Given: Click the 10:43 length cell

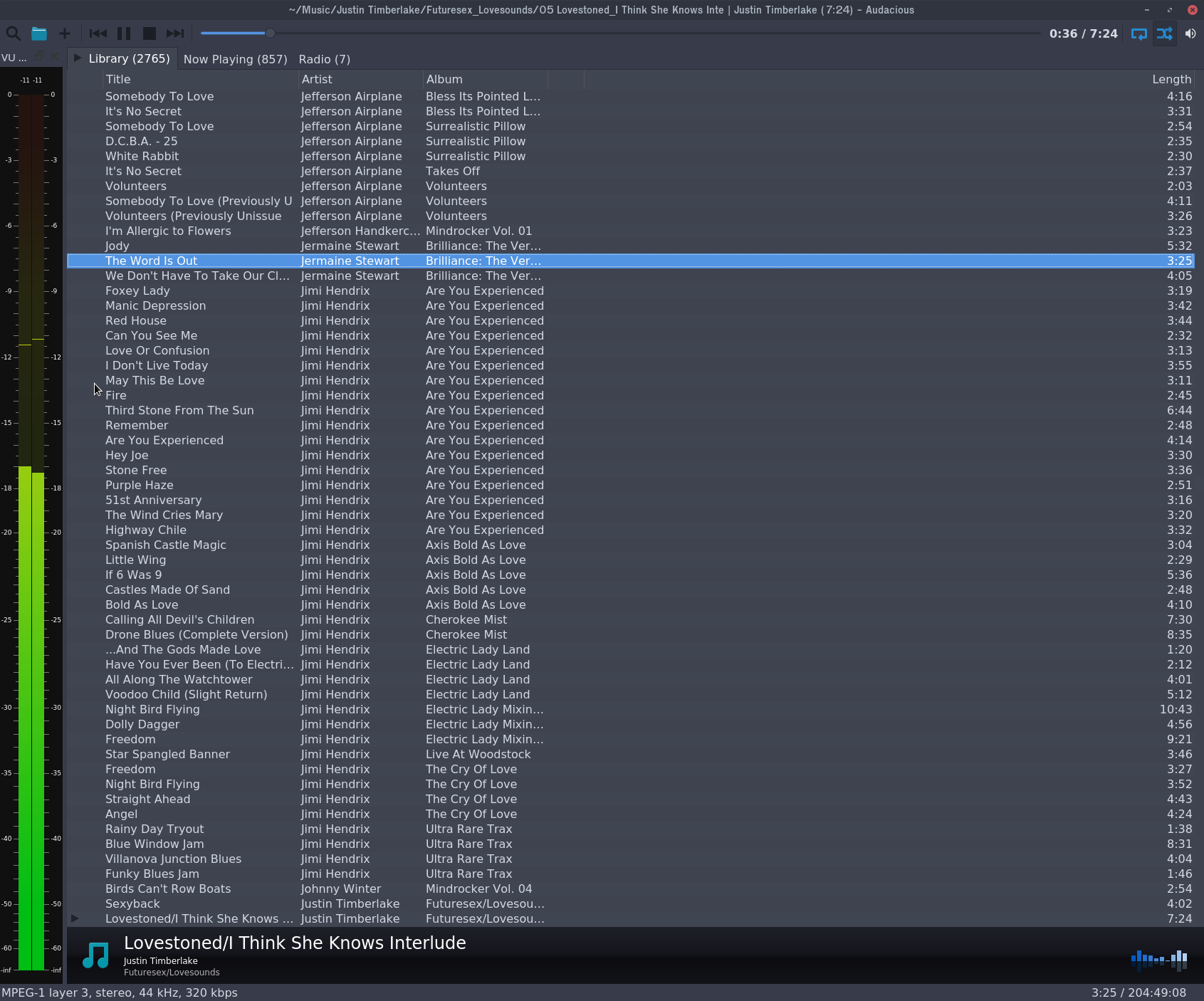Looking at the screenshot, I should click(x=1176, y=709).
